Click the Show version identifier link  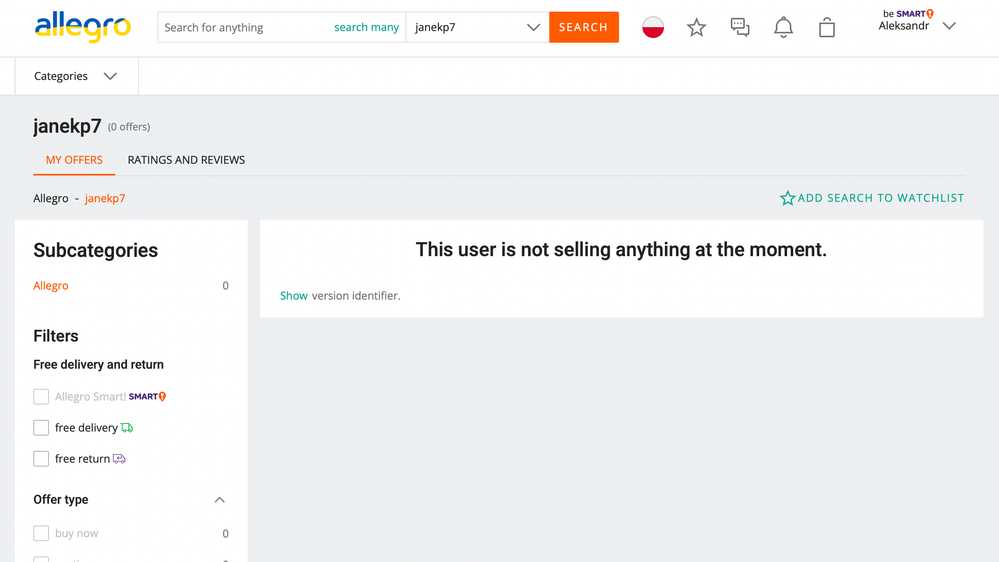294,296
